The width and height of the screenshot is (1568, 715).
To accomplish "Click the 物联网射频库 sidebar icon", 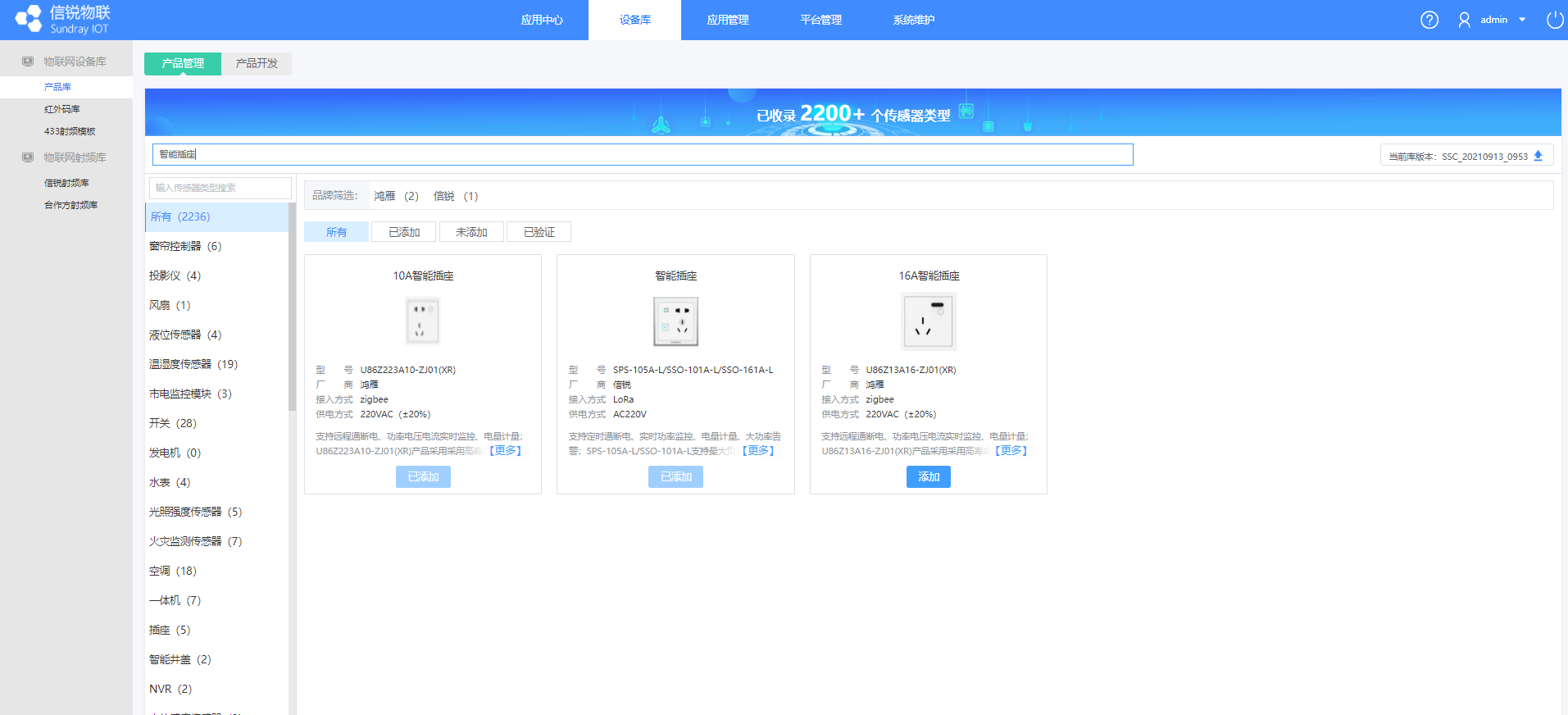I will tap(28, 157).
